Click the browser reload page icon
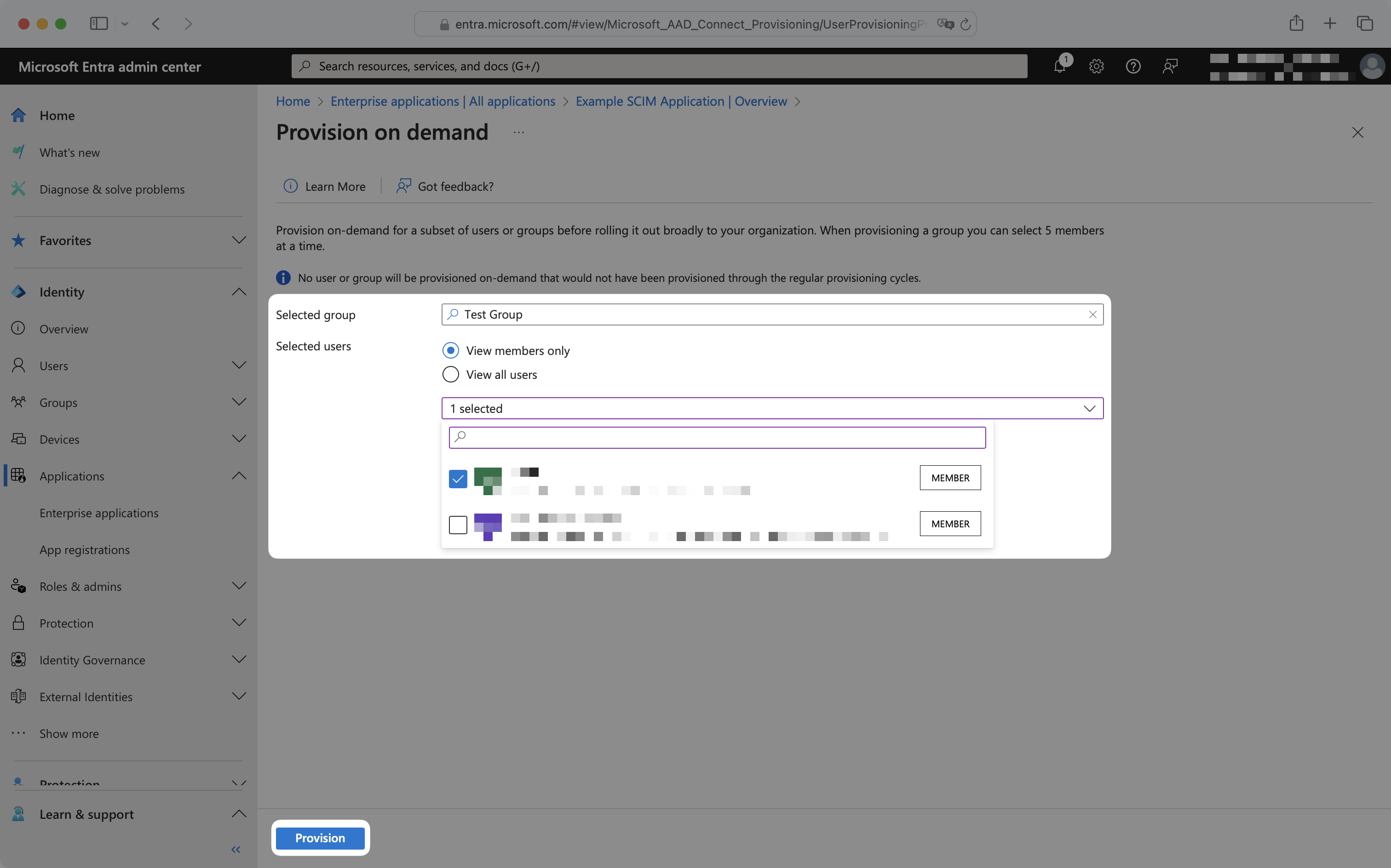 (x=966, y=24)
